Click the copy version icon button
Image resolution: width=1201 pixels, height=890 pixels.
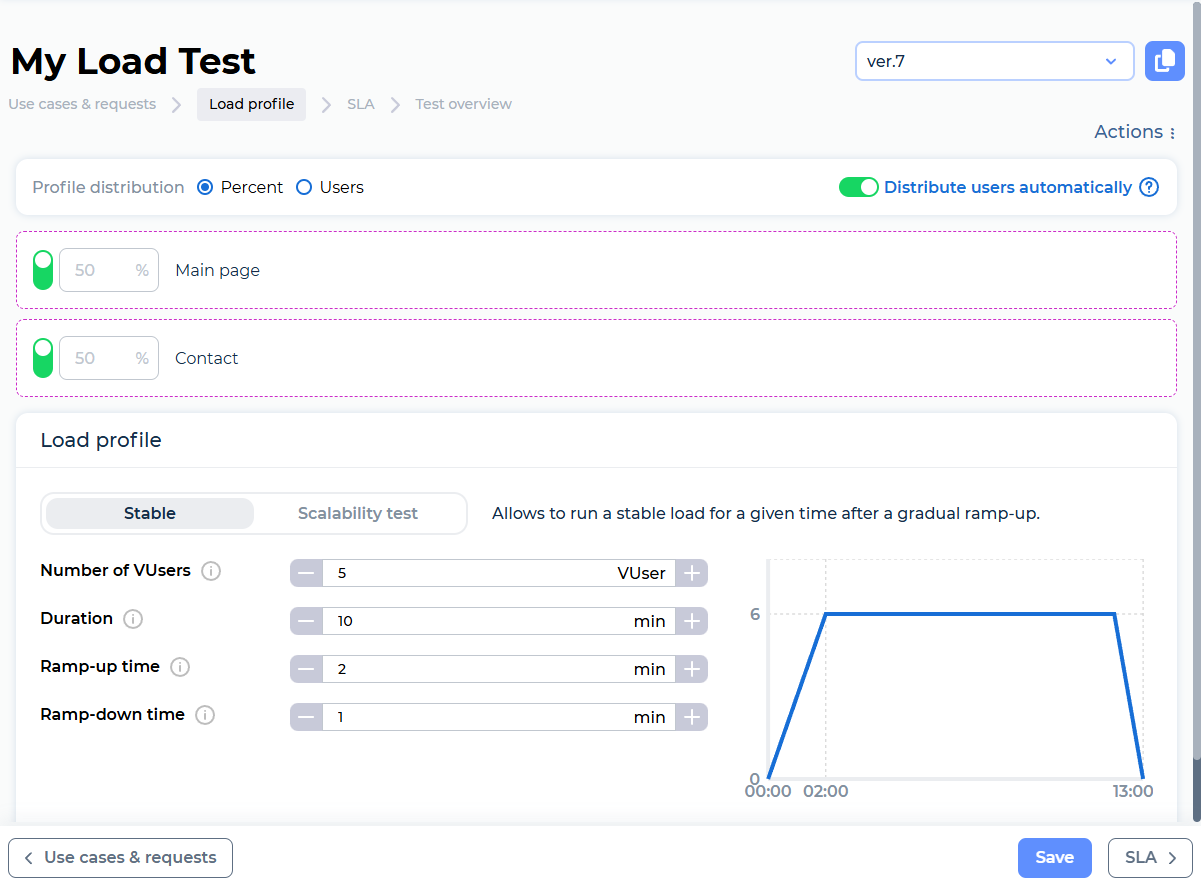[1164, 61]
